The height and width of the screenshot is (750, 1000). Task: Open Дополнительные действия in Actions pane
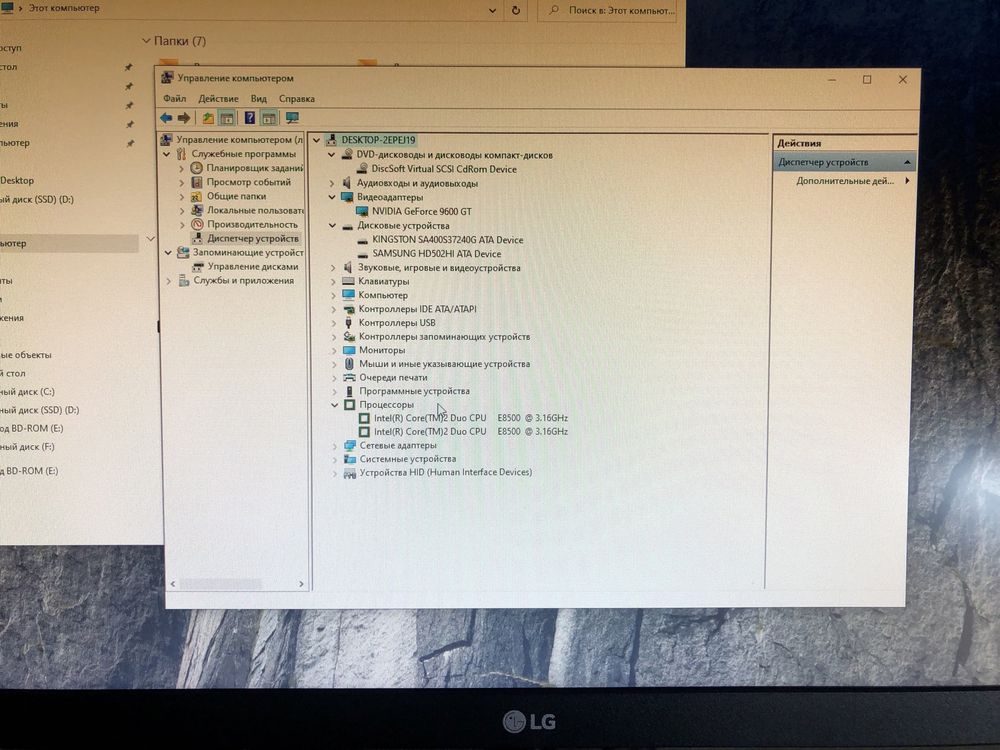tap(845, 181)
